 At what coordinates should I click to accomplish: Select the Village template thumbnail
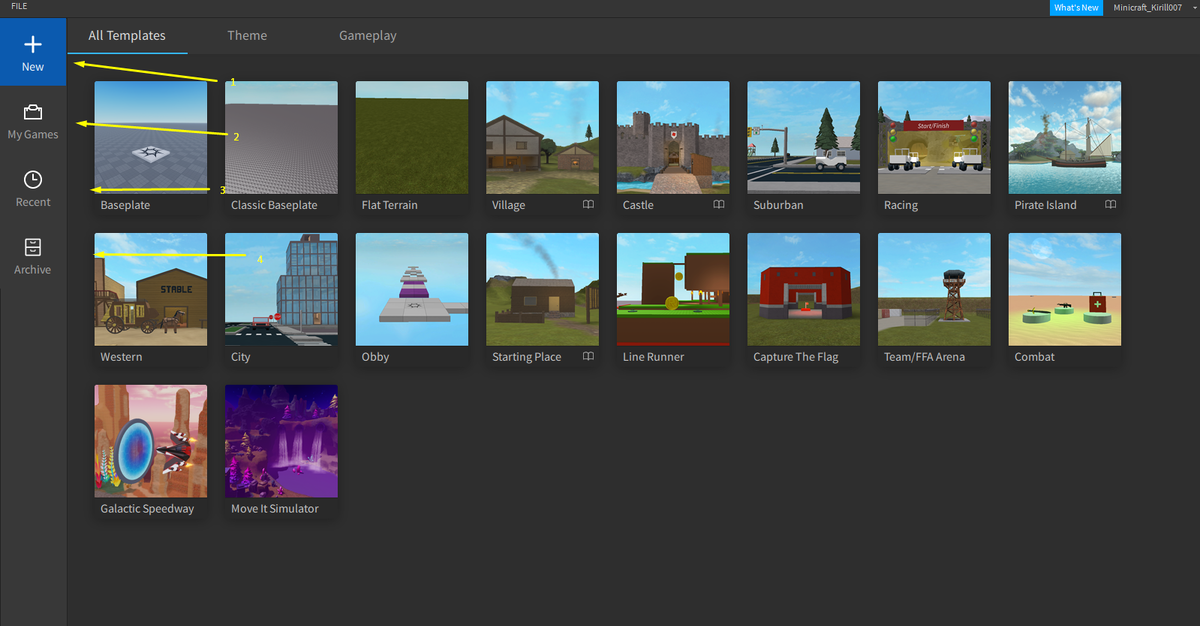tap(542, 137)
